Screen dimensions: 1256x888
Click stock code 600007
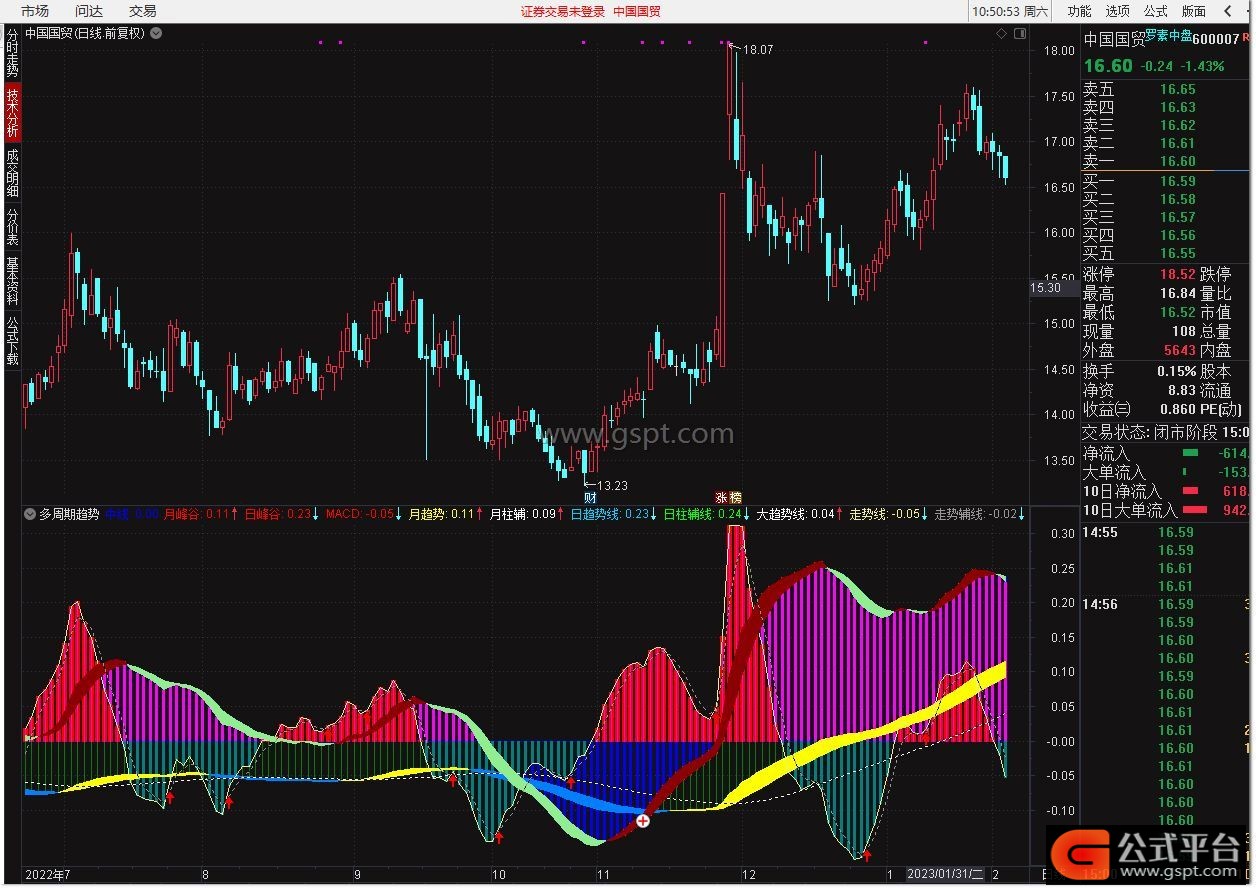coord(1216,38)
